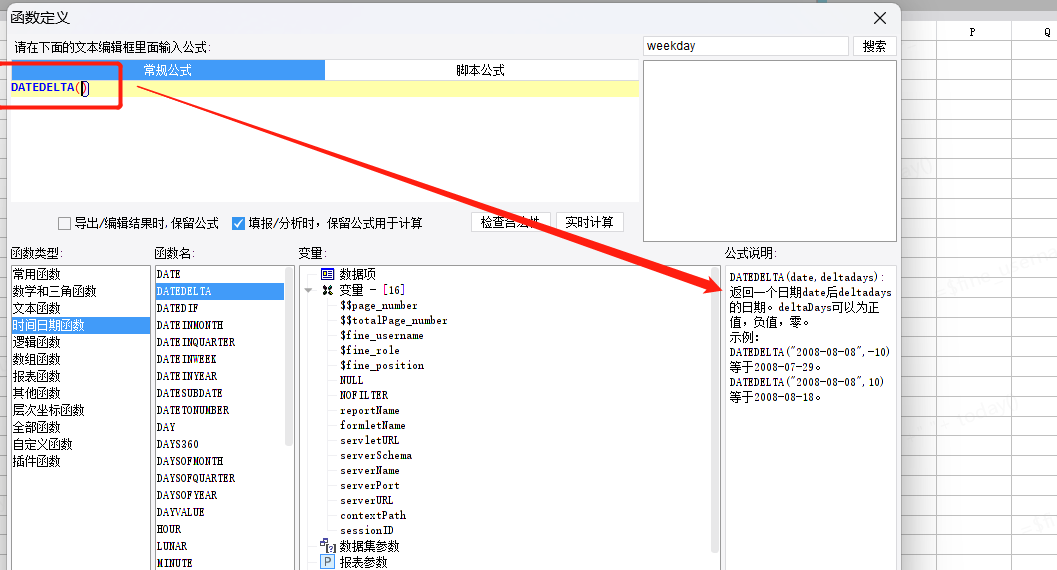The image size is (1057, 570).
Task: Collapse the 变量 - [16] tree node
Action: (308, 290)
